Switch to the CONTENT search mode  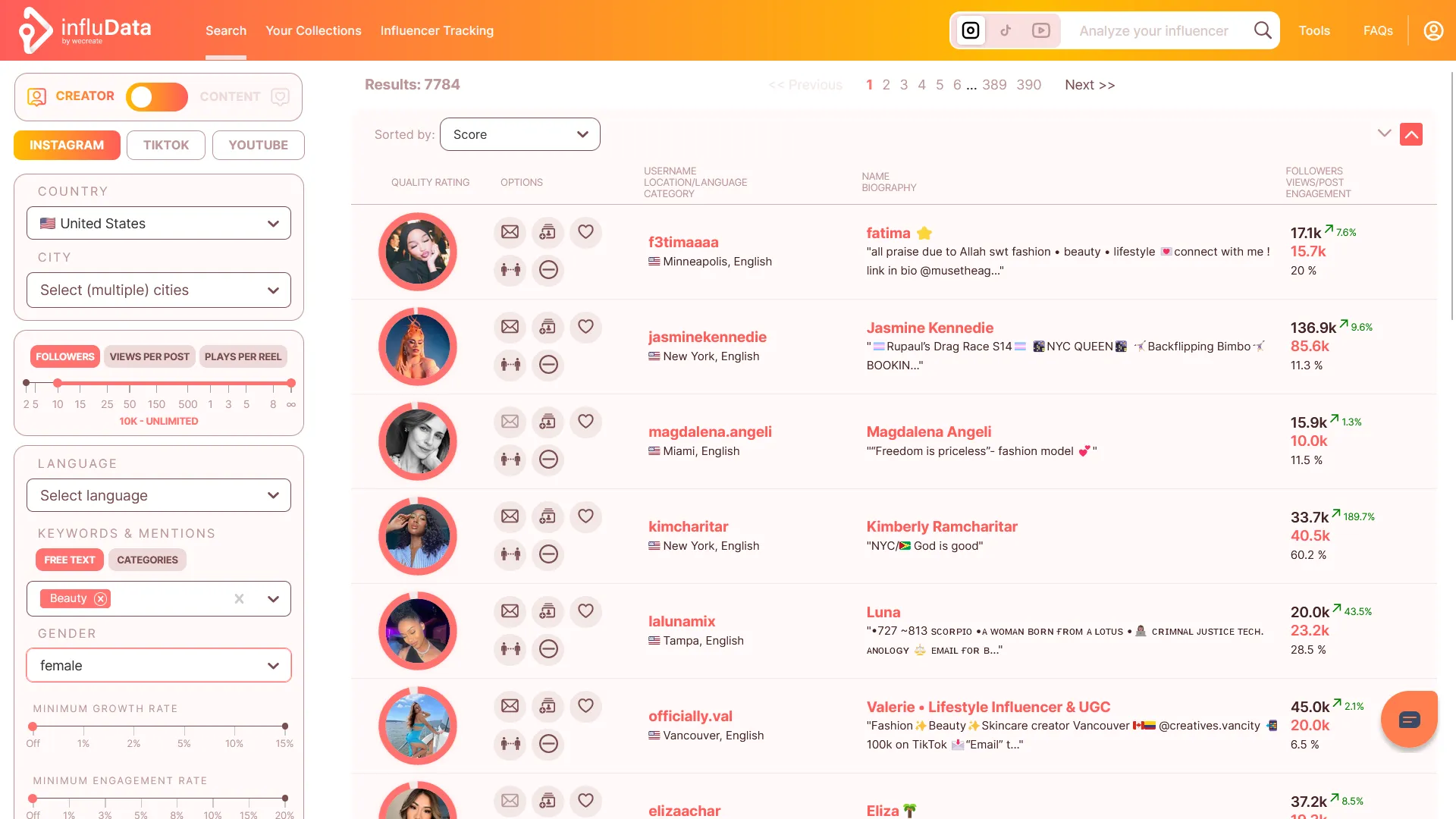(244, 97)
